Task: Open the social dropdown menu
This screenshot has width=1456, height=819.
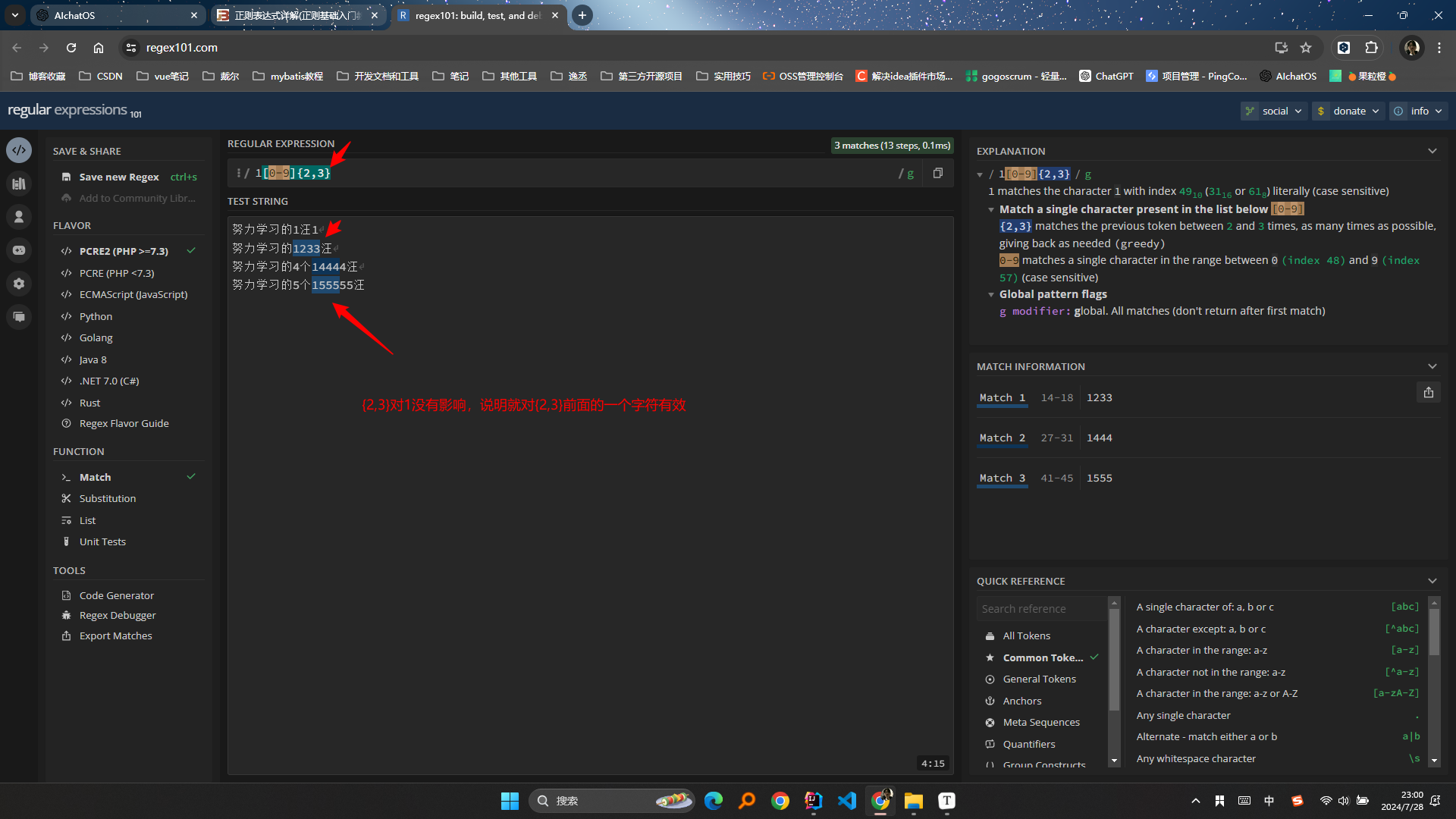Action: (x=1274, y=111)
